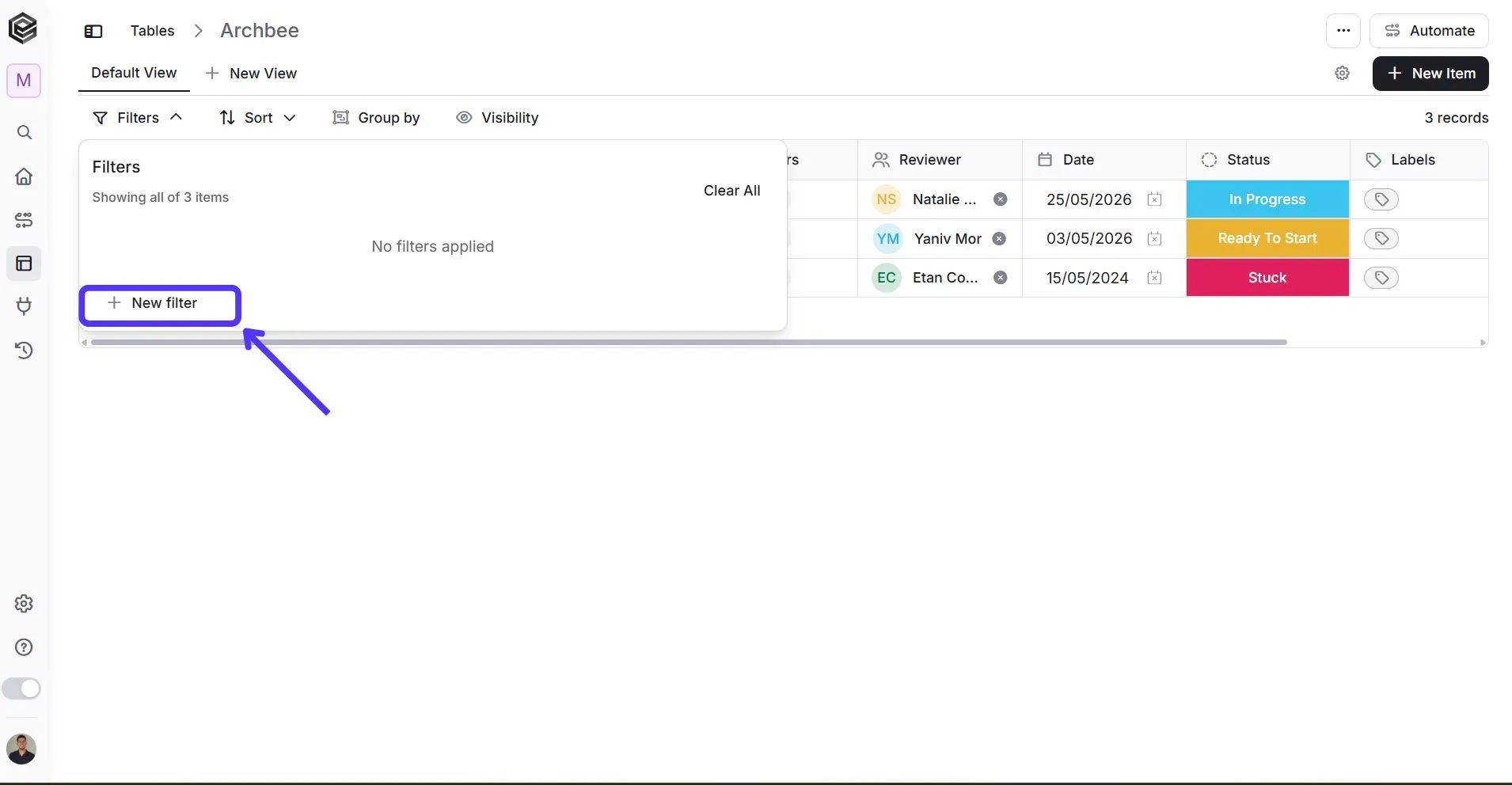1512x785 pixels.
Task: Click the New Item button
Action: (1430, 74)
